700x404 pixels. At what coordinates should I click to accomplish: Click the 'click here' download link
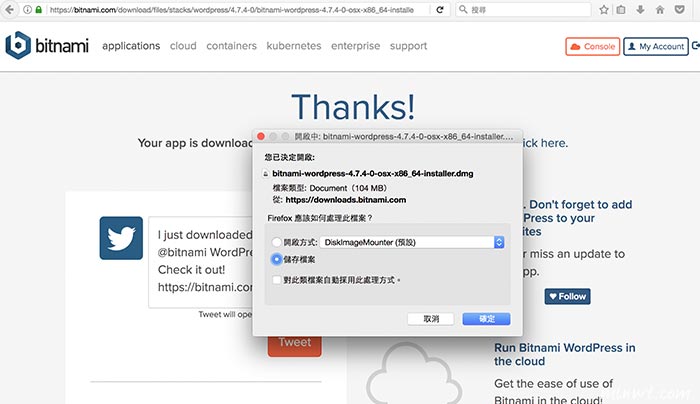(545, 143)
